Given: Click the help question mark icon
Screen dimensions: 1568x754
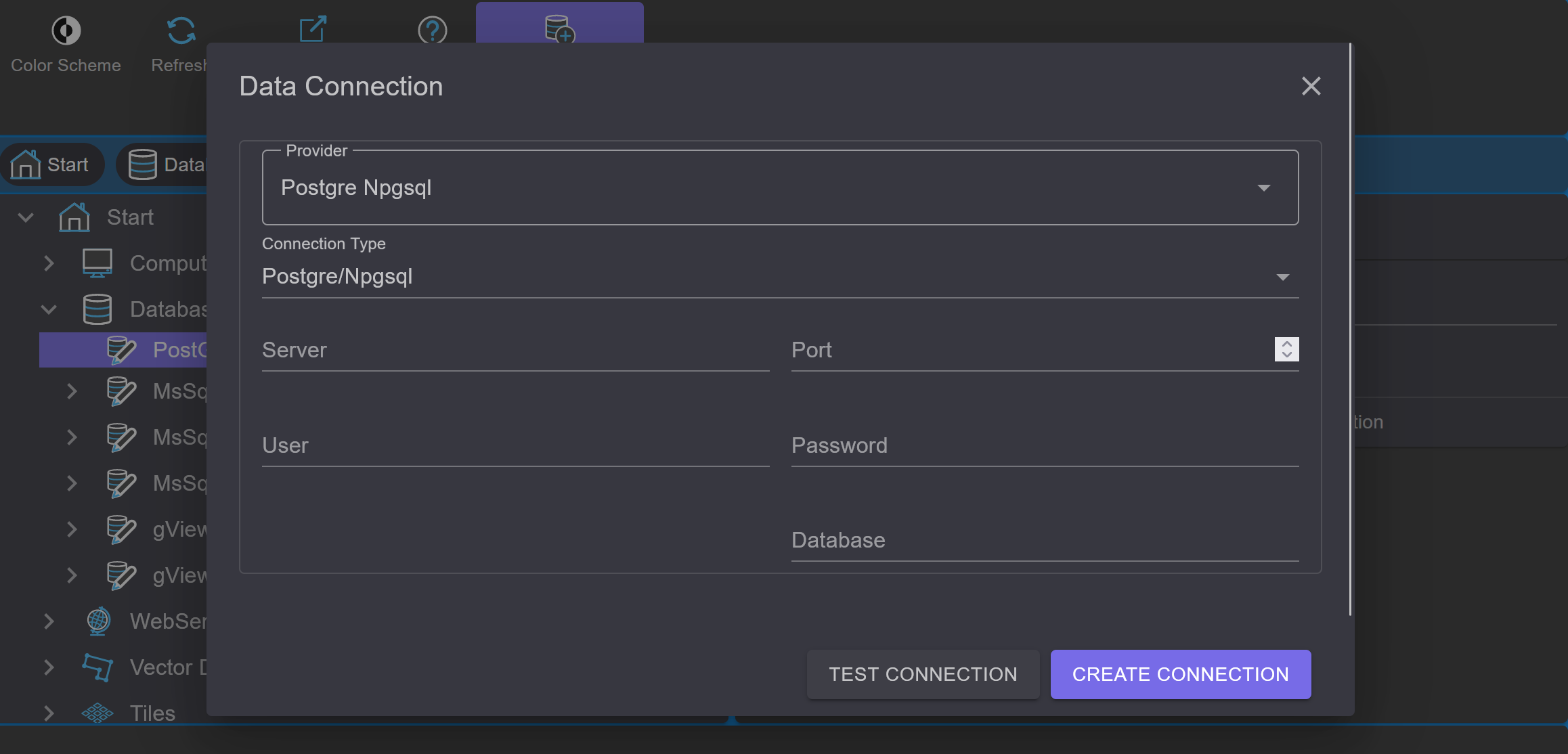Looking at the screenshot, I should (x=432, y=30).
